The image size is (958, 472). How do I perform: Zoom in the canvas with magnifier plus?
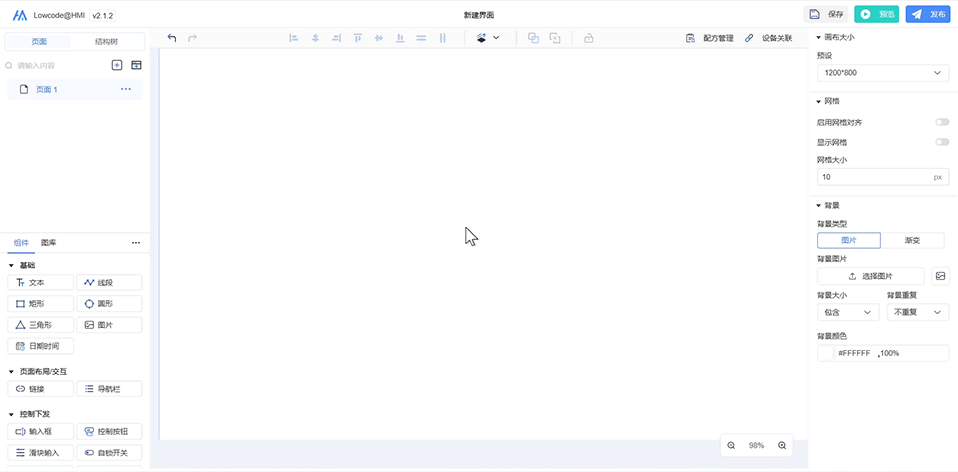(x=782, y=445)
